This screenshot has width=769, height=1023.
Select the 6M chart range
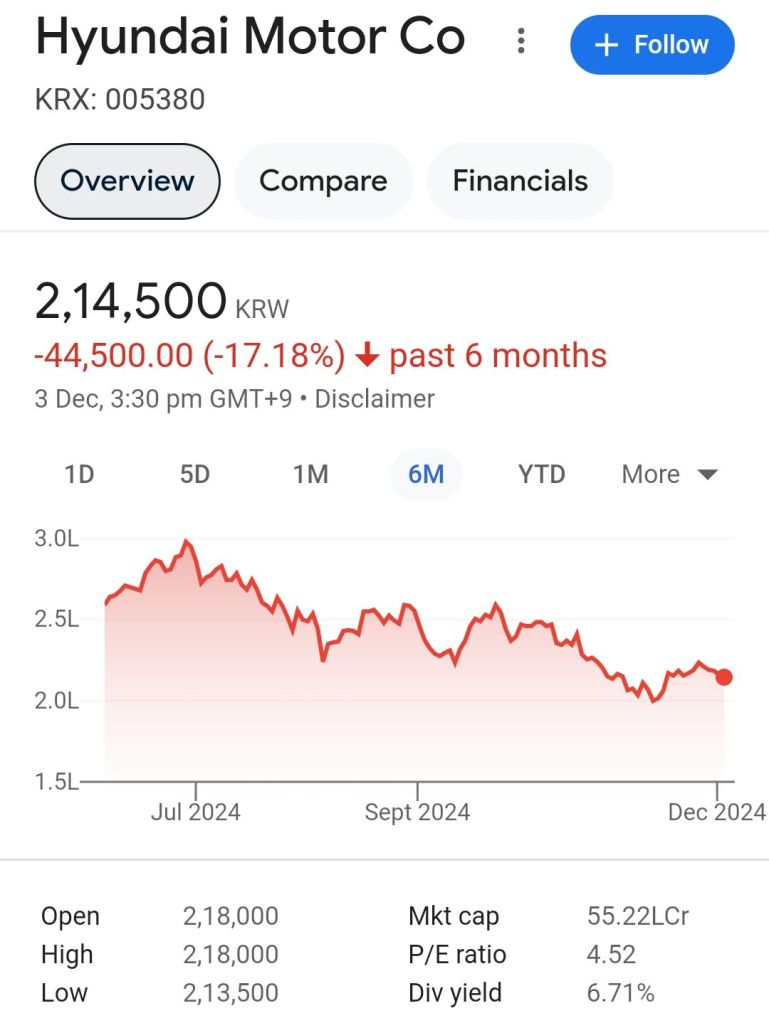click(426, 474)
